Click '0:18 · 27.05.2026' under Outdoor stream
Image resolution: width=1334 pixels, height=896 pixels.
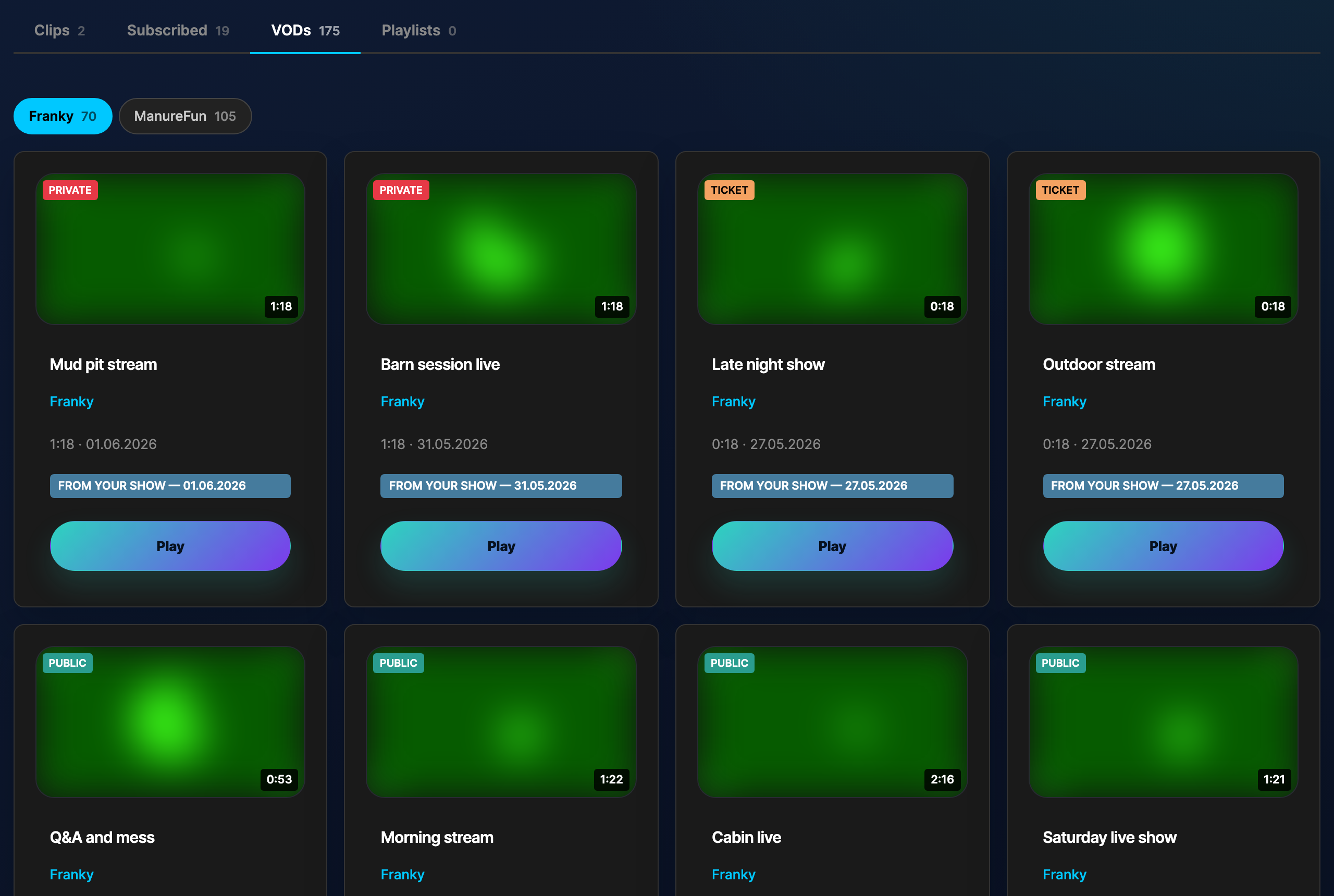click(x=1097, y=444)
